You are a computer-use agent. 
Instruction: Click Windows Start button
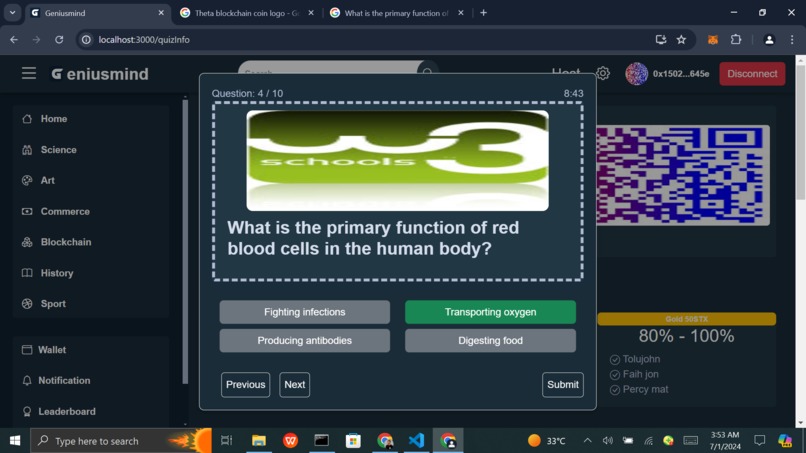[15, 441]
